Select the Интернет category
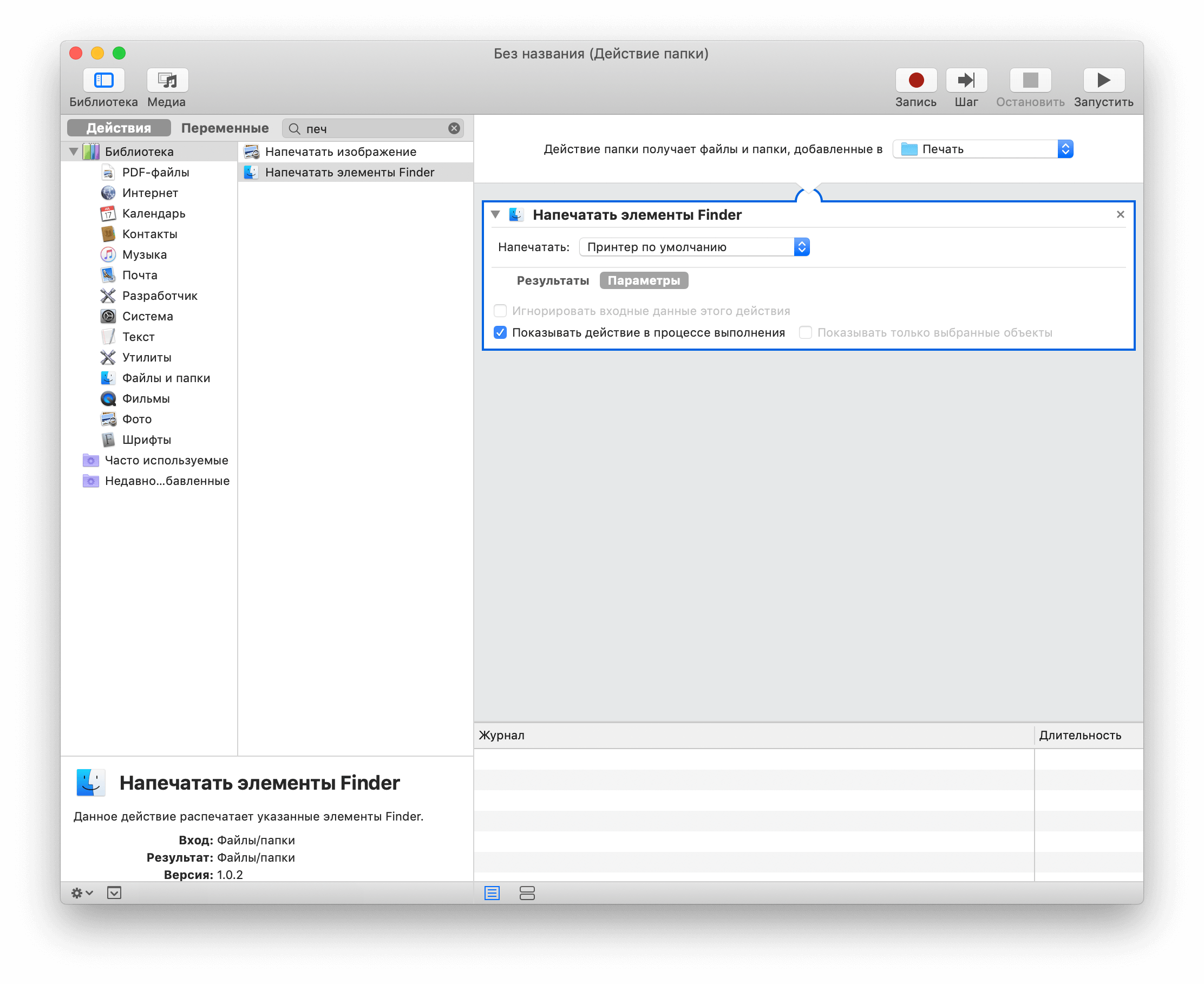 149,193
